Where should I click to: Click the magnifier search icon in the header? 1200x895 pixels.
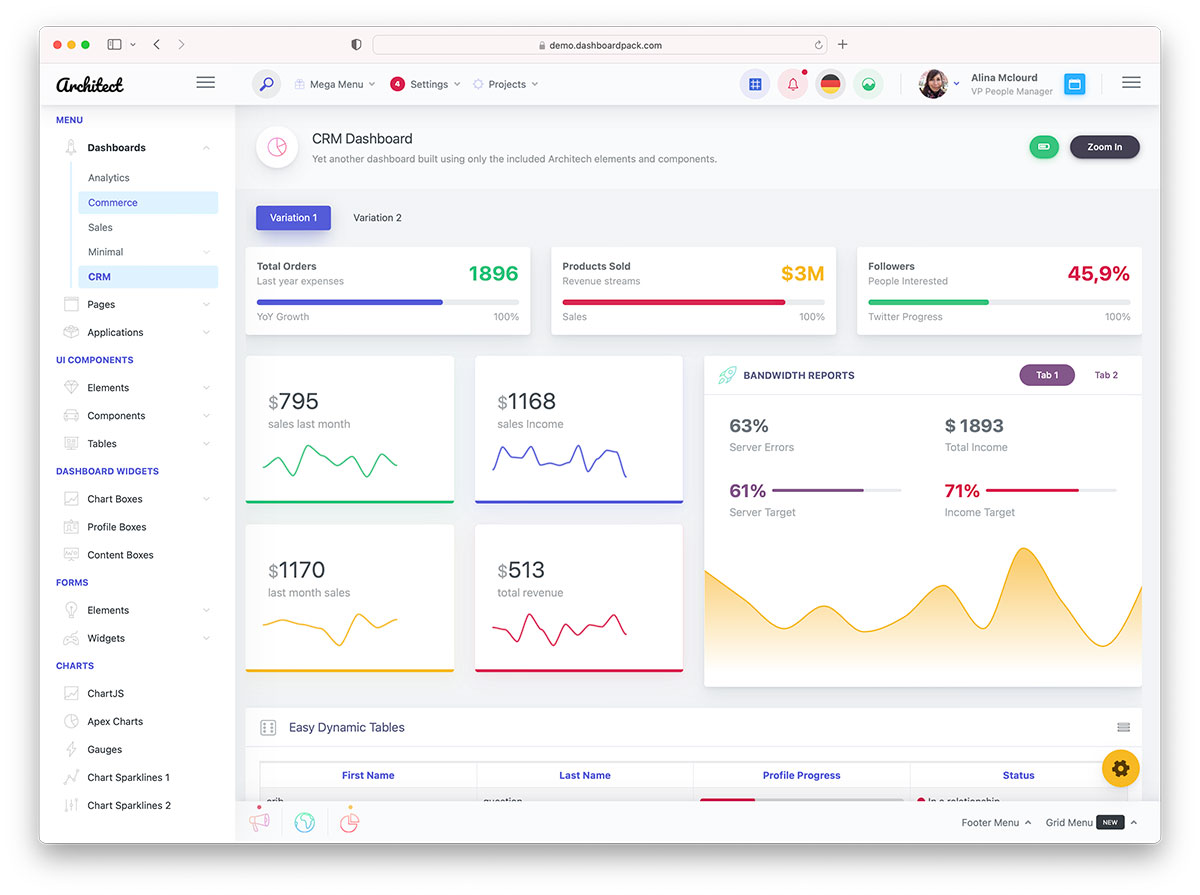(266, 84)
